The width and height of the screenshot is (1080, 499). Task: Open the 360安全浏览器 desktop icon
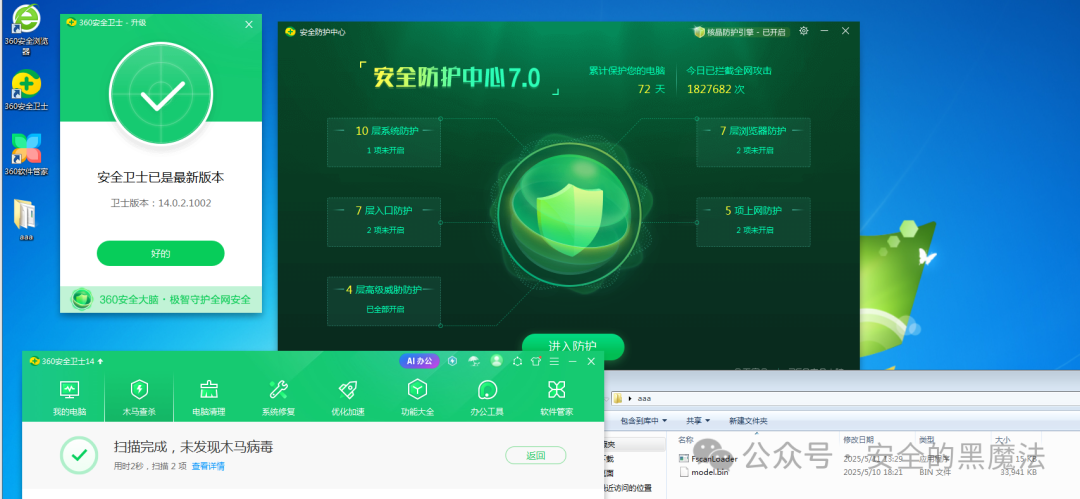(x=26, y=30)
